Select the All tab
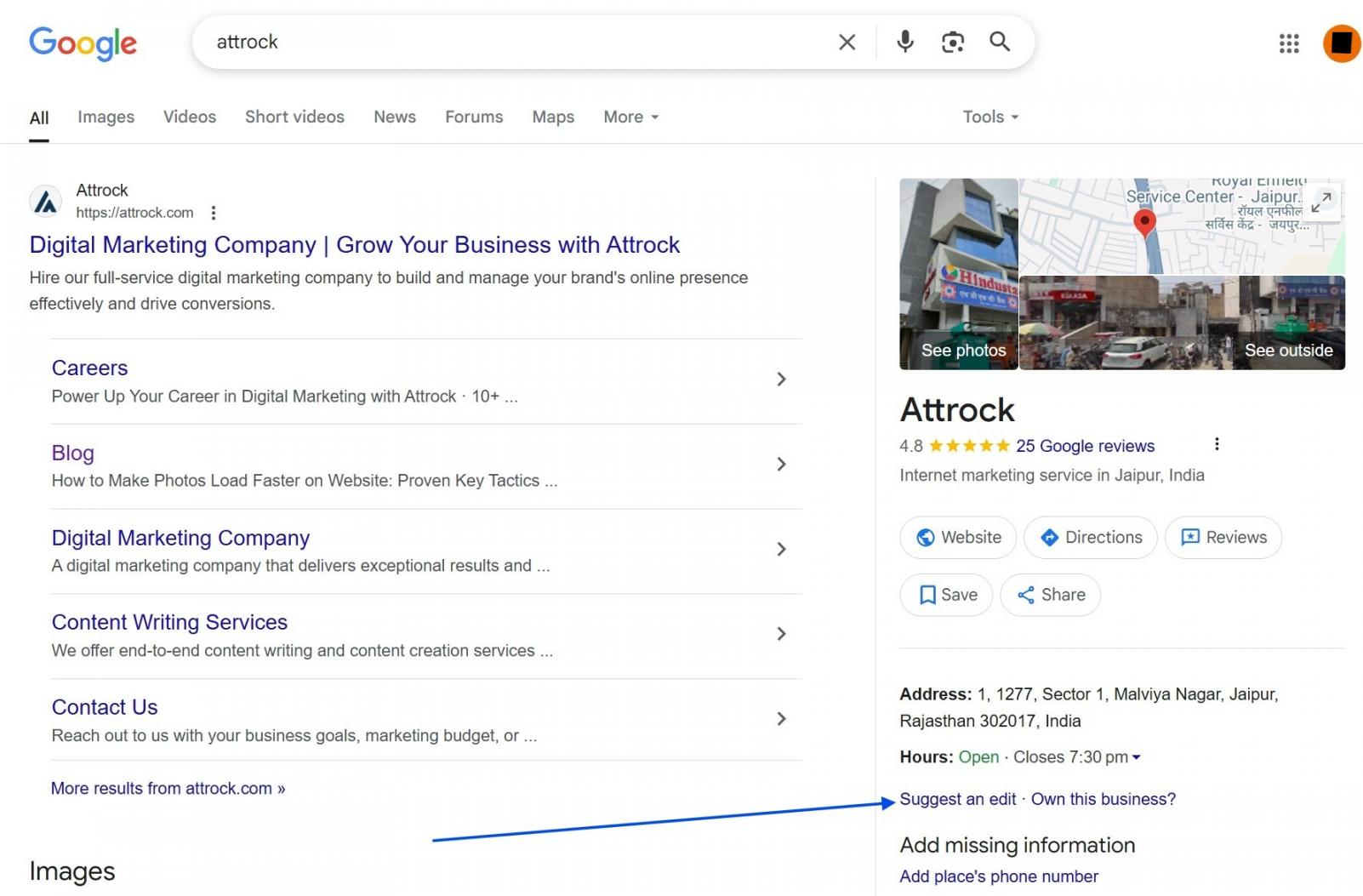 [x=39, y=117]
